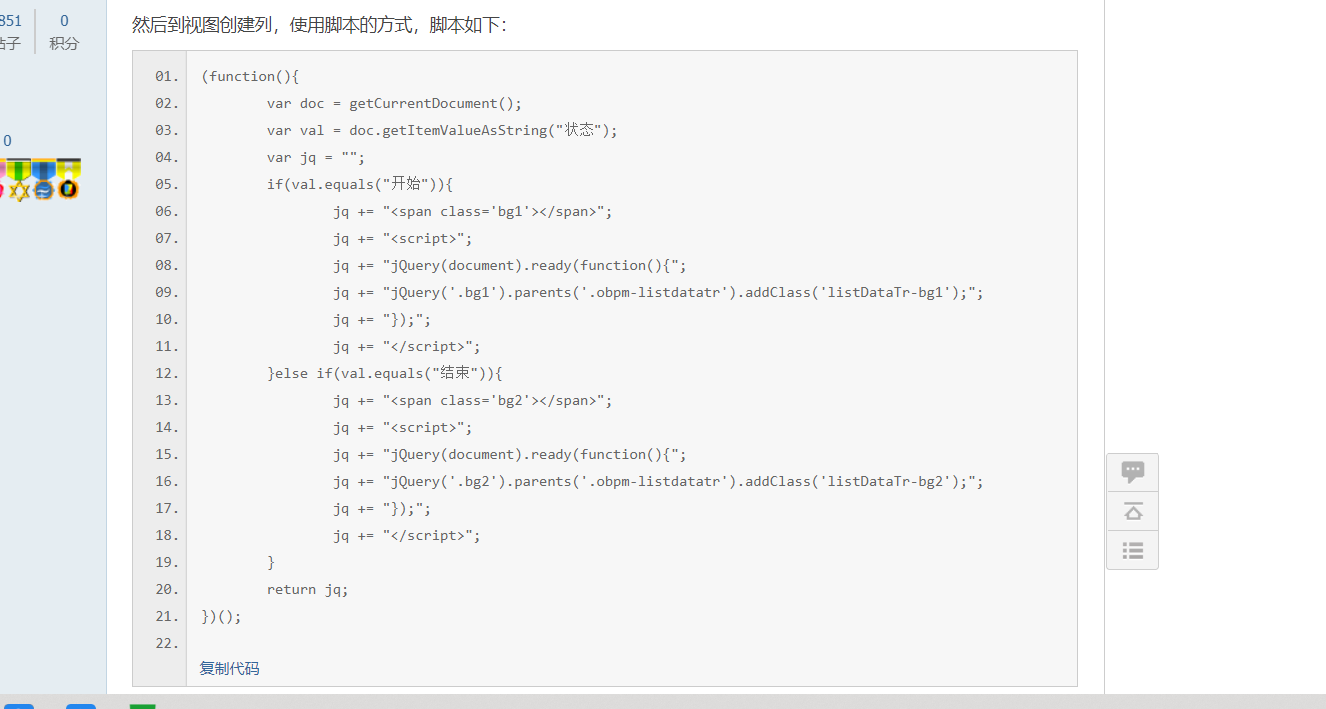Image resolution: width=1326 pixels, height=709 pixels.
Task: Click the back-to-top arrow icon
Action: pos(1132,511)
